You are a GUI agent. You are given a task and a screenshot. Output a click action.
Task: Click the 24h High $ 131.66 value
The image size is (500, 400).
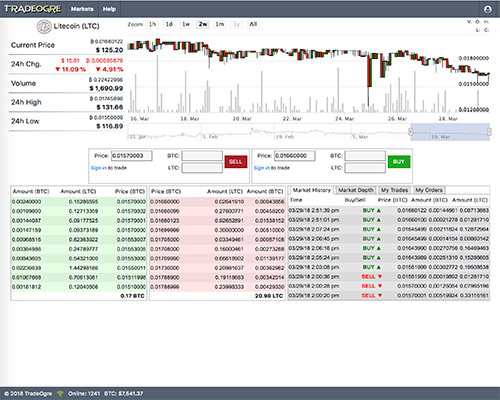pyautogui.click(x=110, y=107)
